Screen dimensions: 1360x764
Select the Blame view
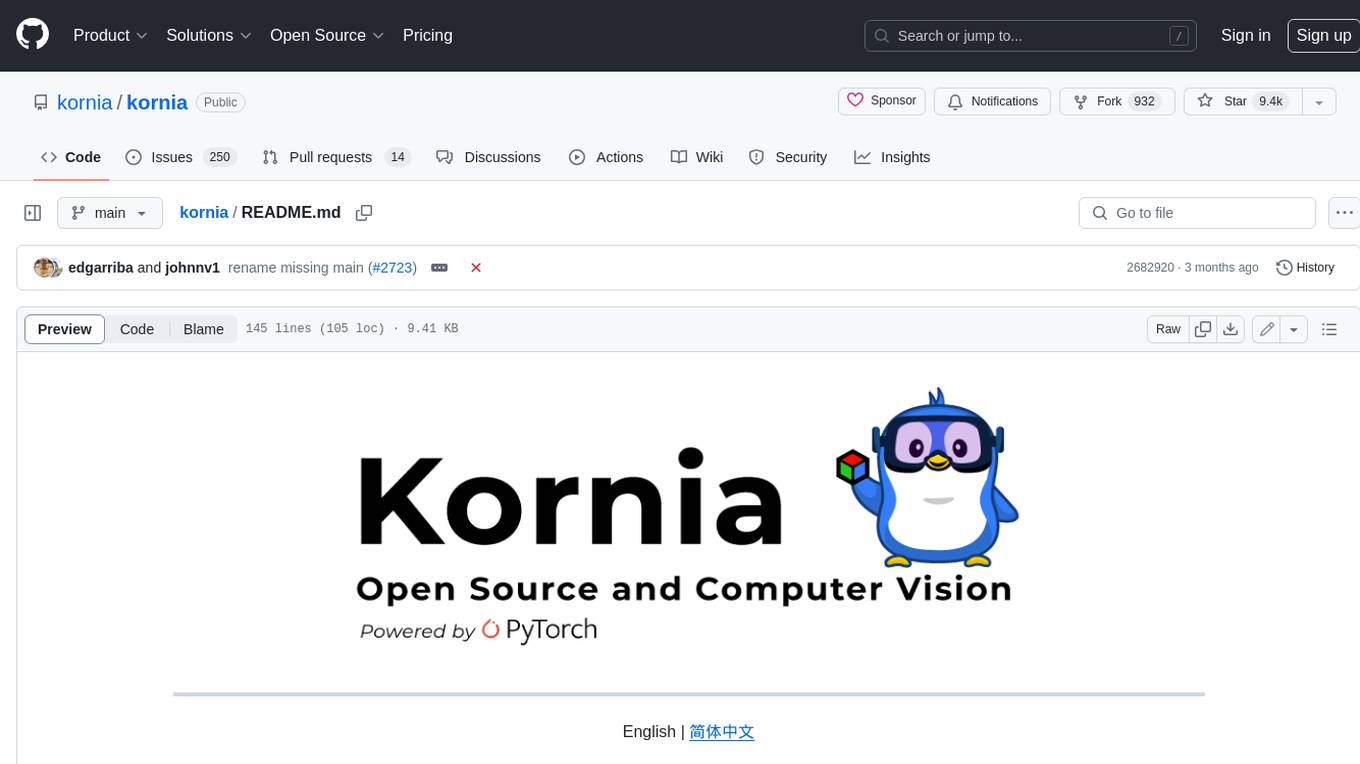(203, 329)
